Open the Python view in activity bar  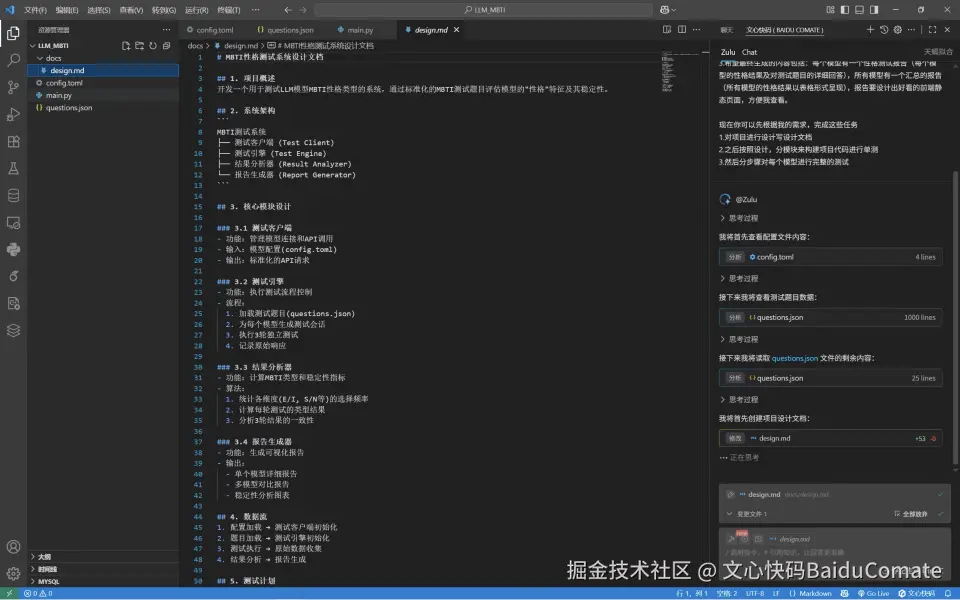coord(13,249)
